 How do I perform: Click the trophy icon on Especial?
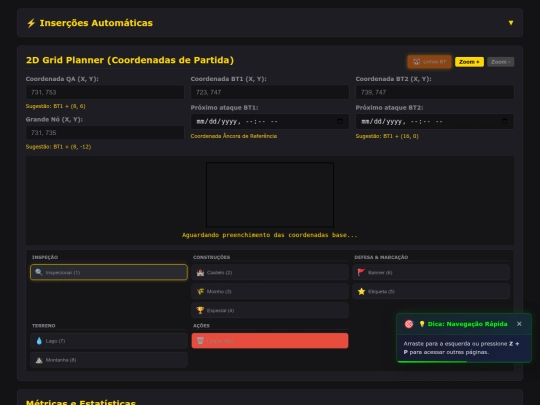tap(200, 310)
